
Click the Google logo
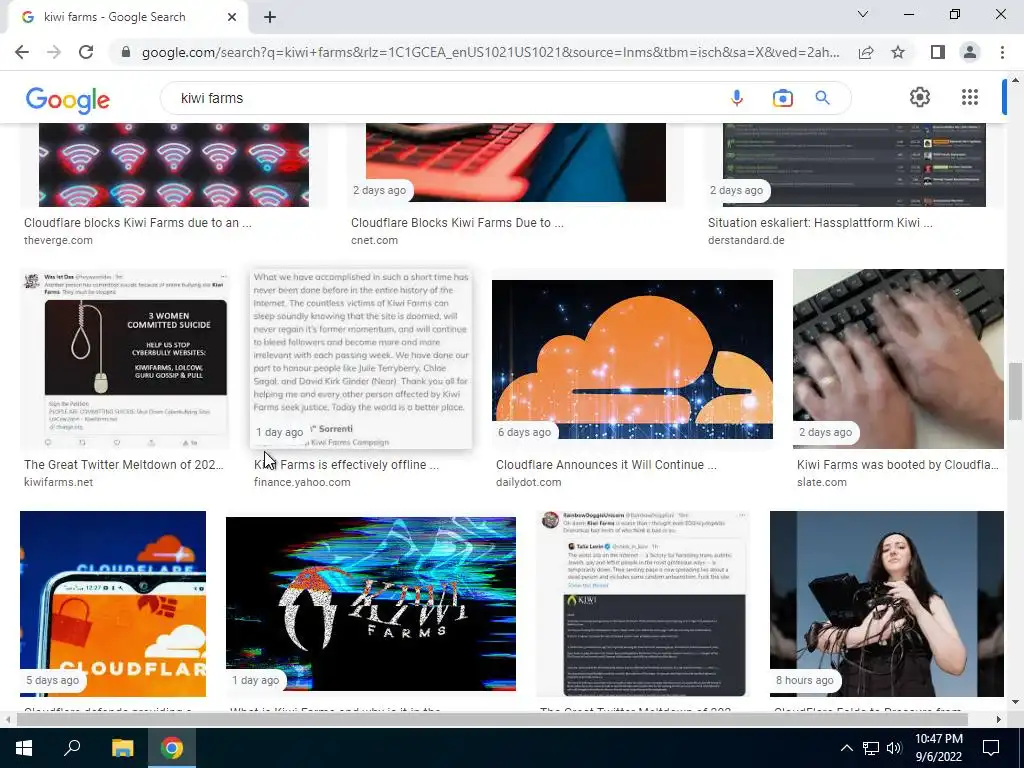click(67, 100)
